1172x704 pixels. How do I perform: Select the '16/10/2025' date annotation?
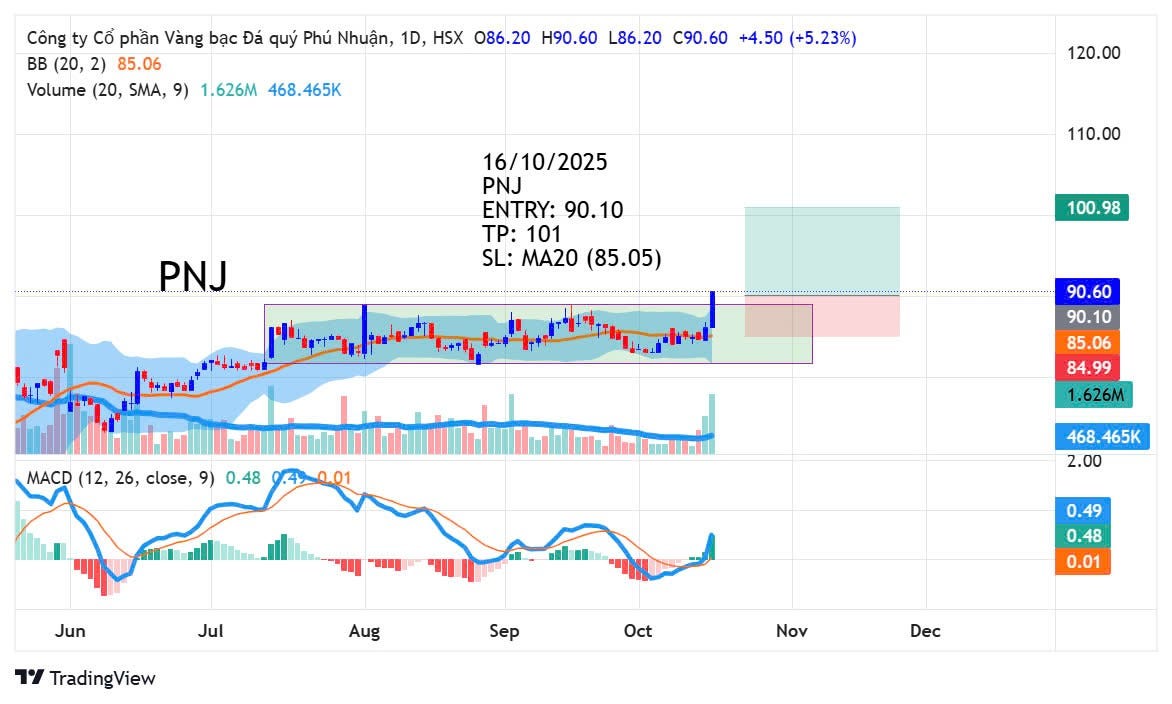pyautogui.click(x=545, y=162)
